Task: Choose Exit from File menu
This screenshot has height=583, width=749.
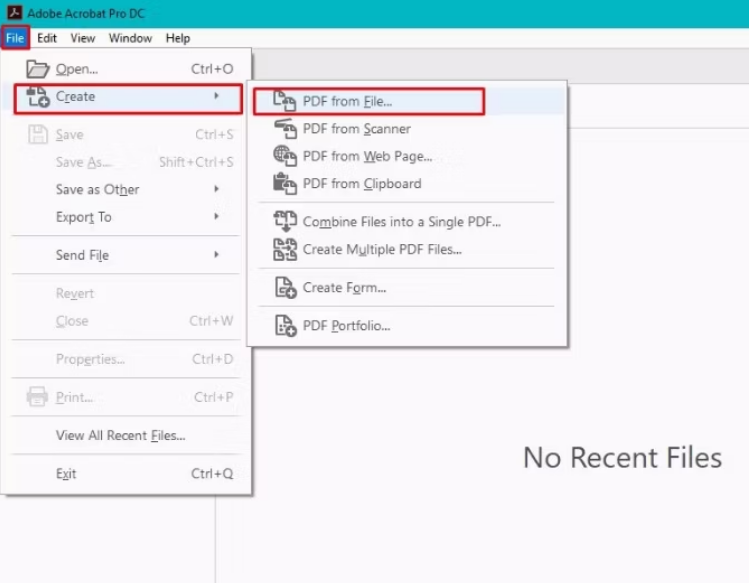Action: point(126,474)
